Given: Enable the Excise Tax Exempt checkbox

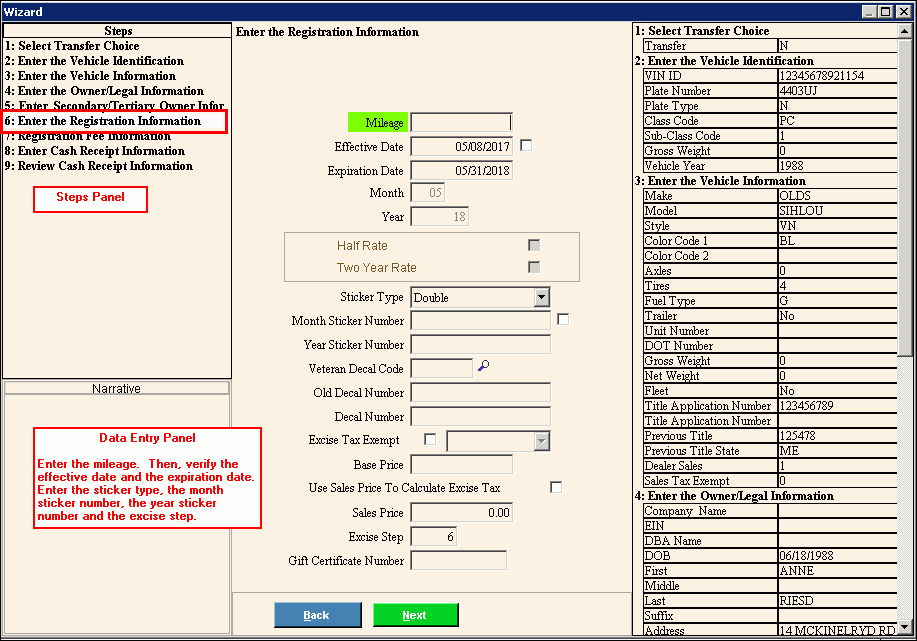Looking at the screenshot, I should tap(430, 439).
